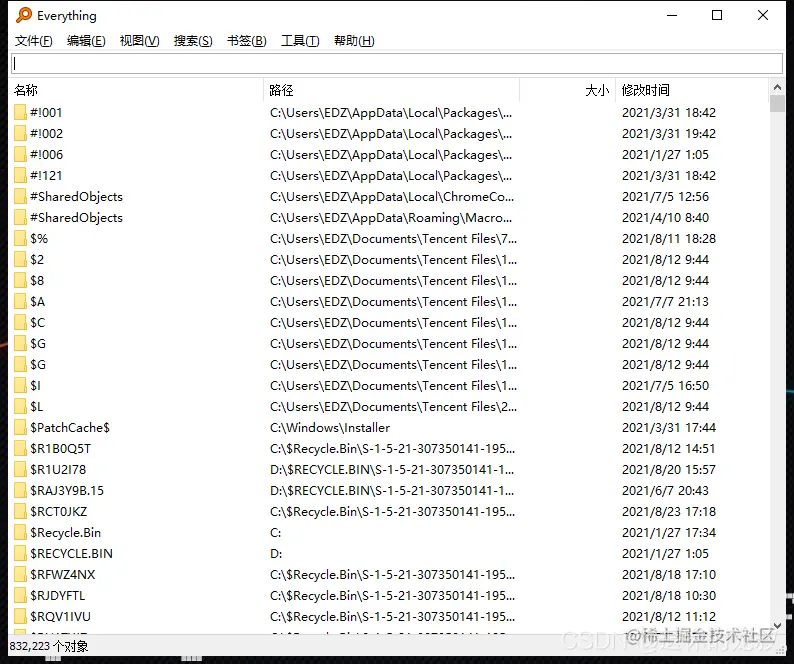Image resolution: width=794 pixels, height=664 pixels.
Task: Click the scrollbar up arrow
Action: [777, 87]
